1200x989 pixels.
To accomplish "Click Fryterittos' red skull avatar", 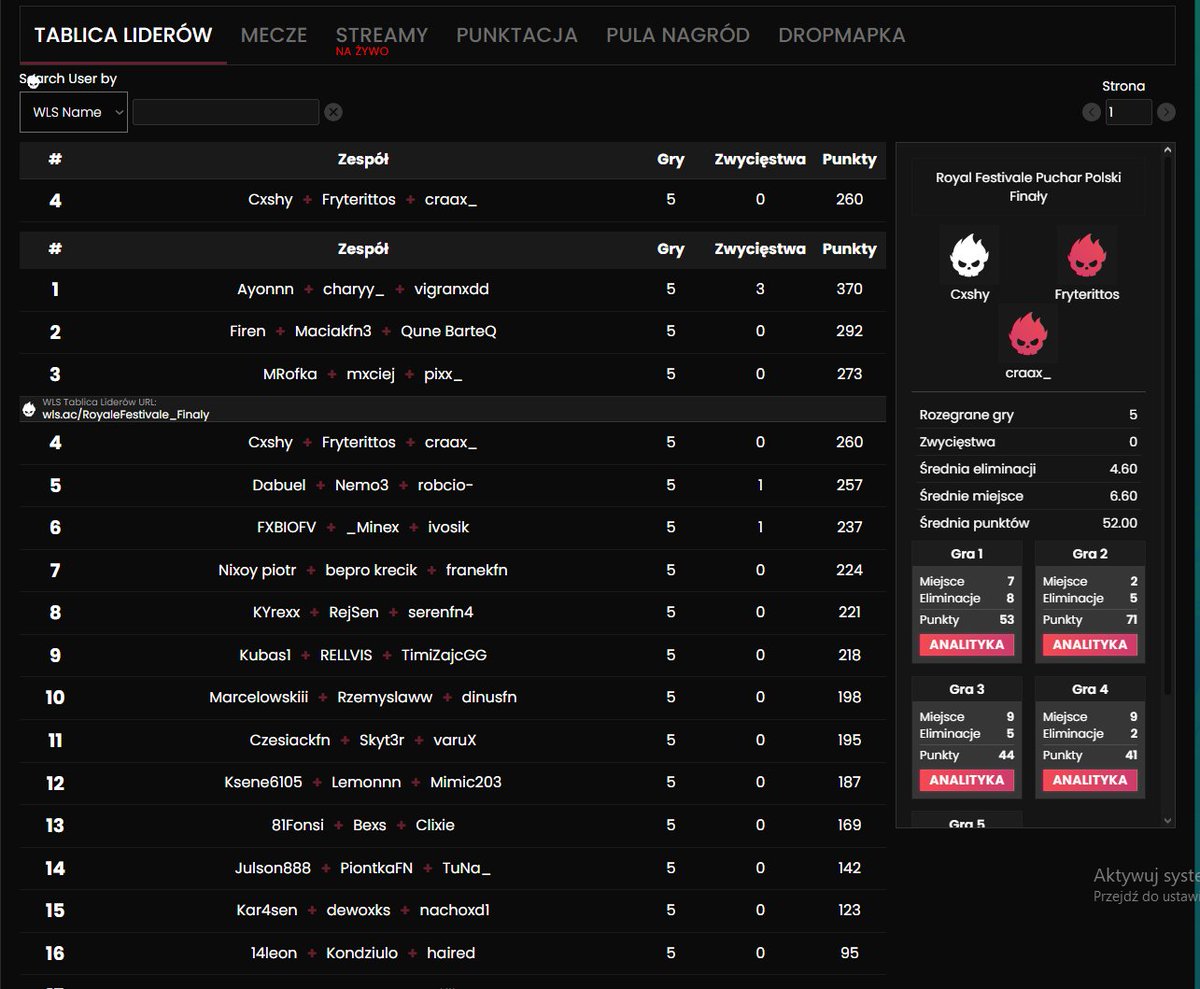I will pyautogui.click(x=1086, y=256).
